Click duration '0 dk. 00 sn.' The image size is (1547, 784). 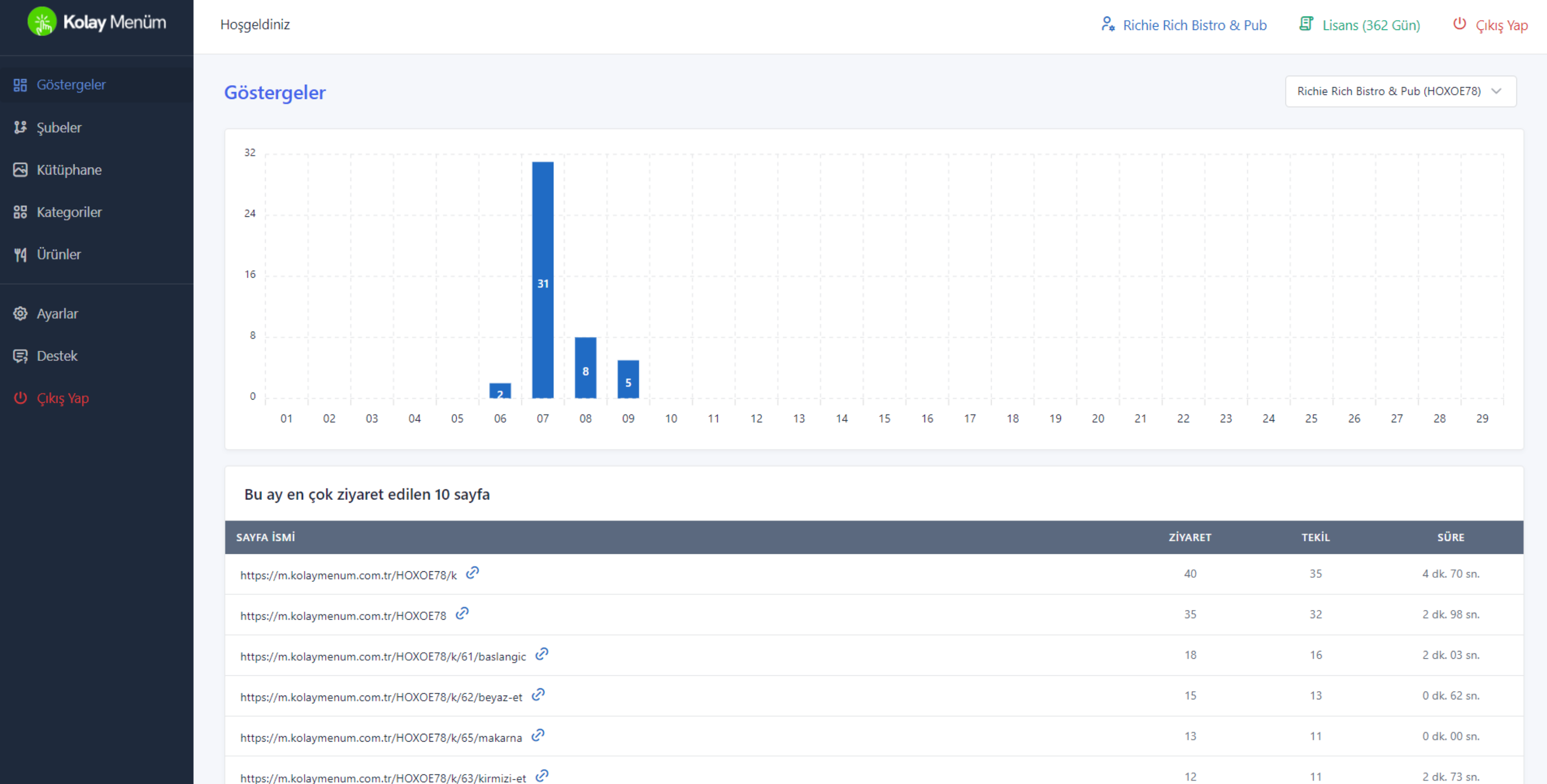click(1451, 736)
